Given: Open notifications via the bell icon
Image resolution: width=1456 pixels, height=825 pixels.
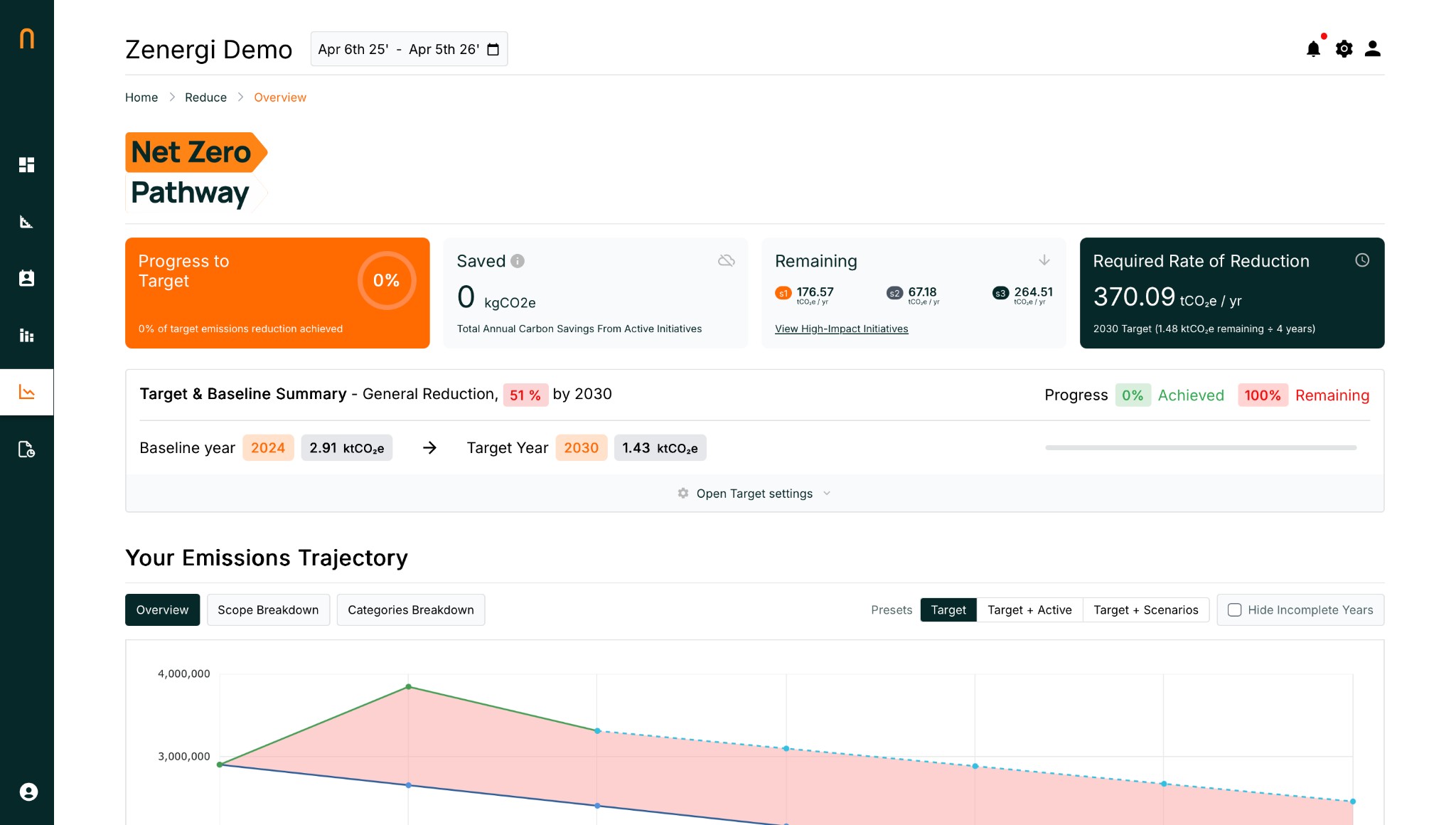Looking at the screenshot, I should [1314, 48].
